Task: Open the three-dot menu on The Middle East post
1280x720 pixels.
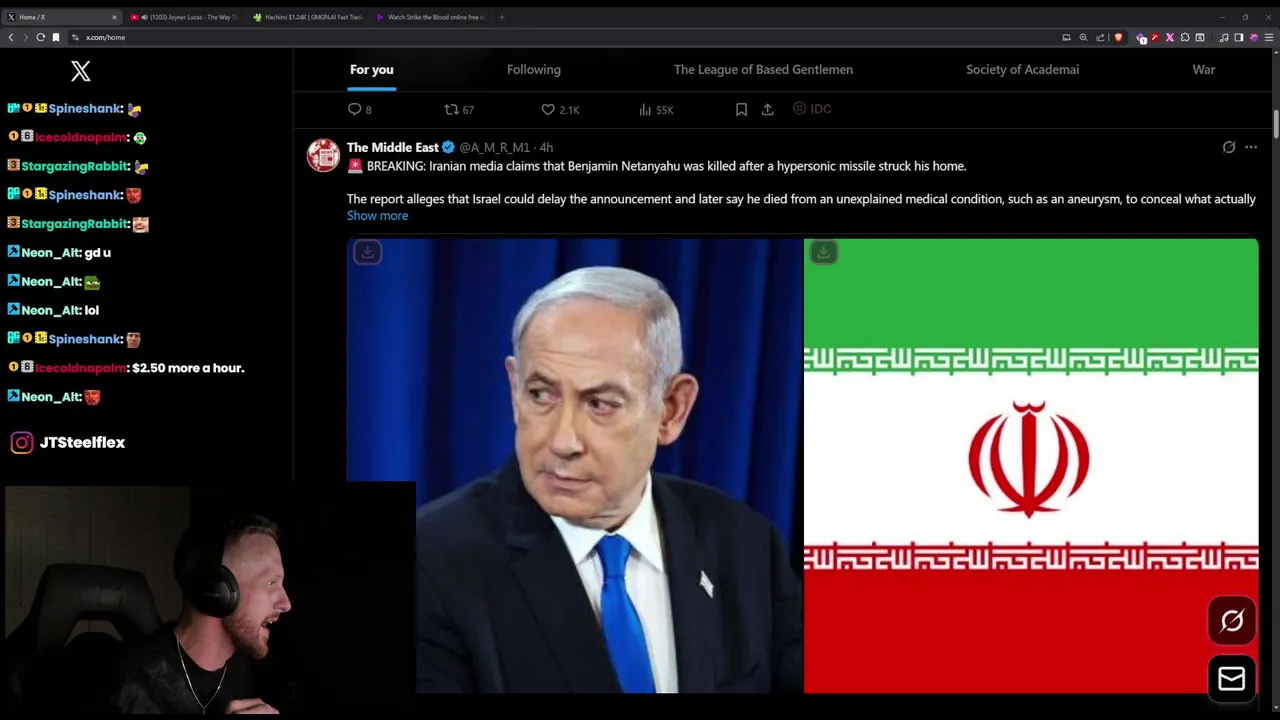Action: (1251, 147)
